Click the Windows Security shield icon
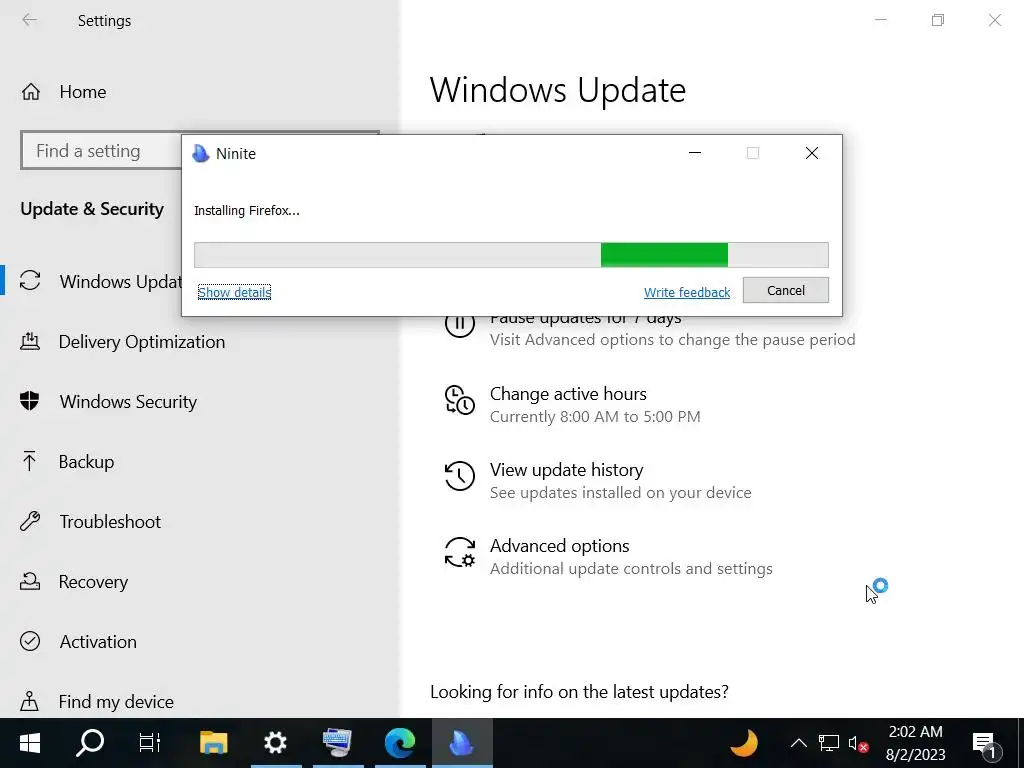This screenshot has height=768, width=1024. pyautogui.click(x=29, y=401)
